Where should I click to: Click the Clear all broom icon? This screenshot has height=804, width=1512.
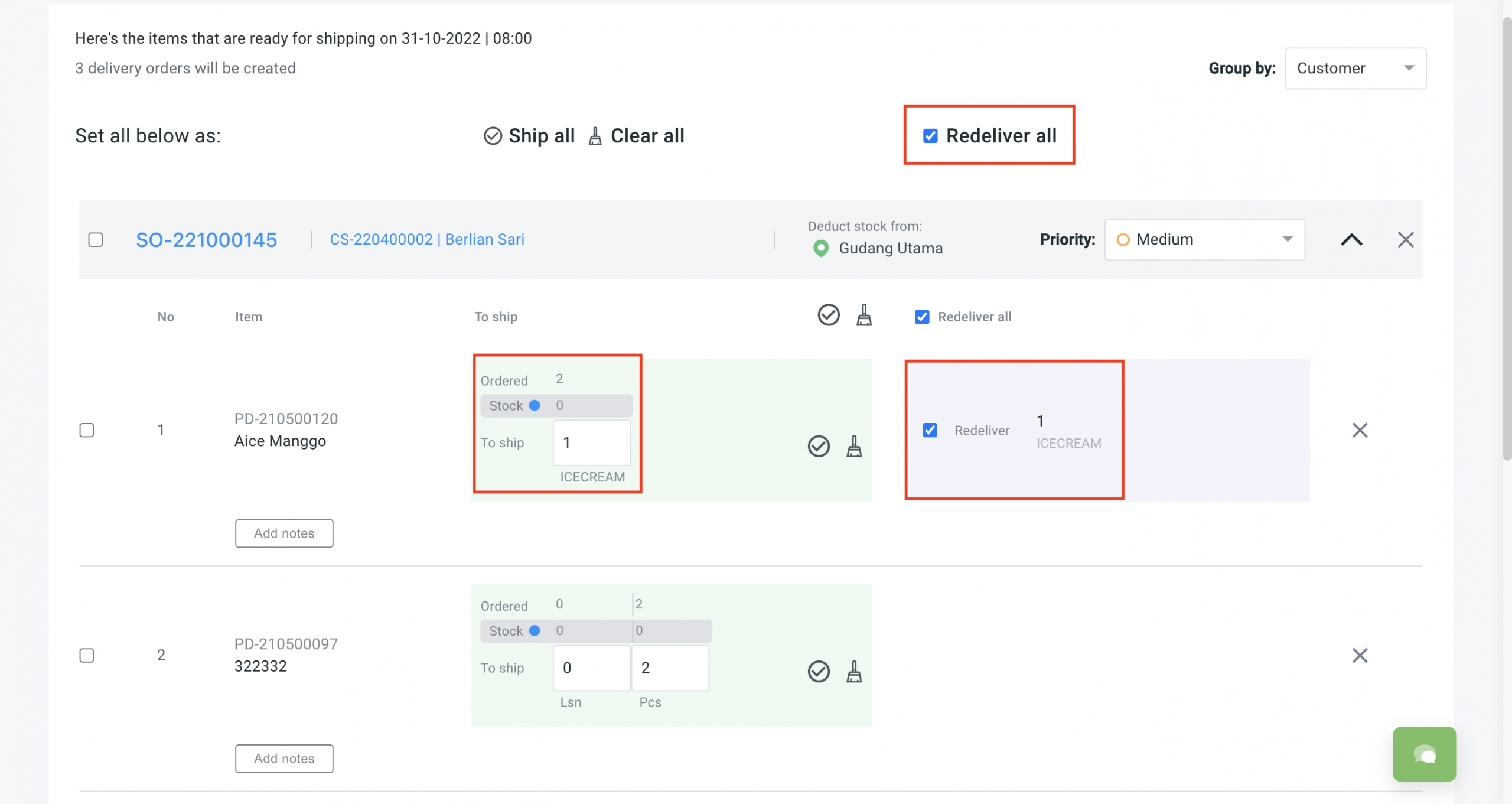point(595,136)
